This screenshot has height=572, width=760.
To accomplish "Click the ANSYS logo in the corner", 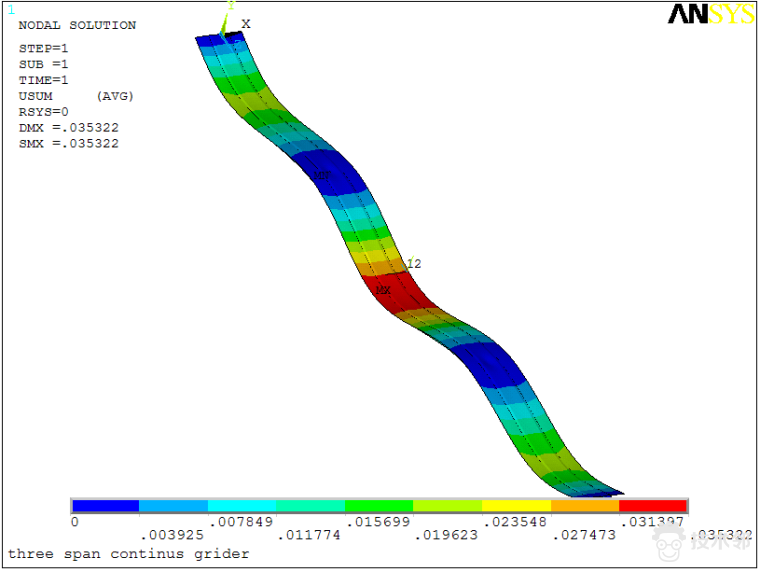I will tap(711, 14).
